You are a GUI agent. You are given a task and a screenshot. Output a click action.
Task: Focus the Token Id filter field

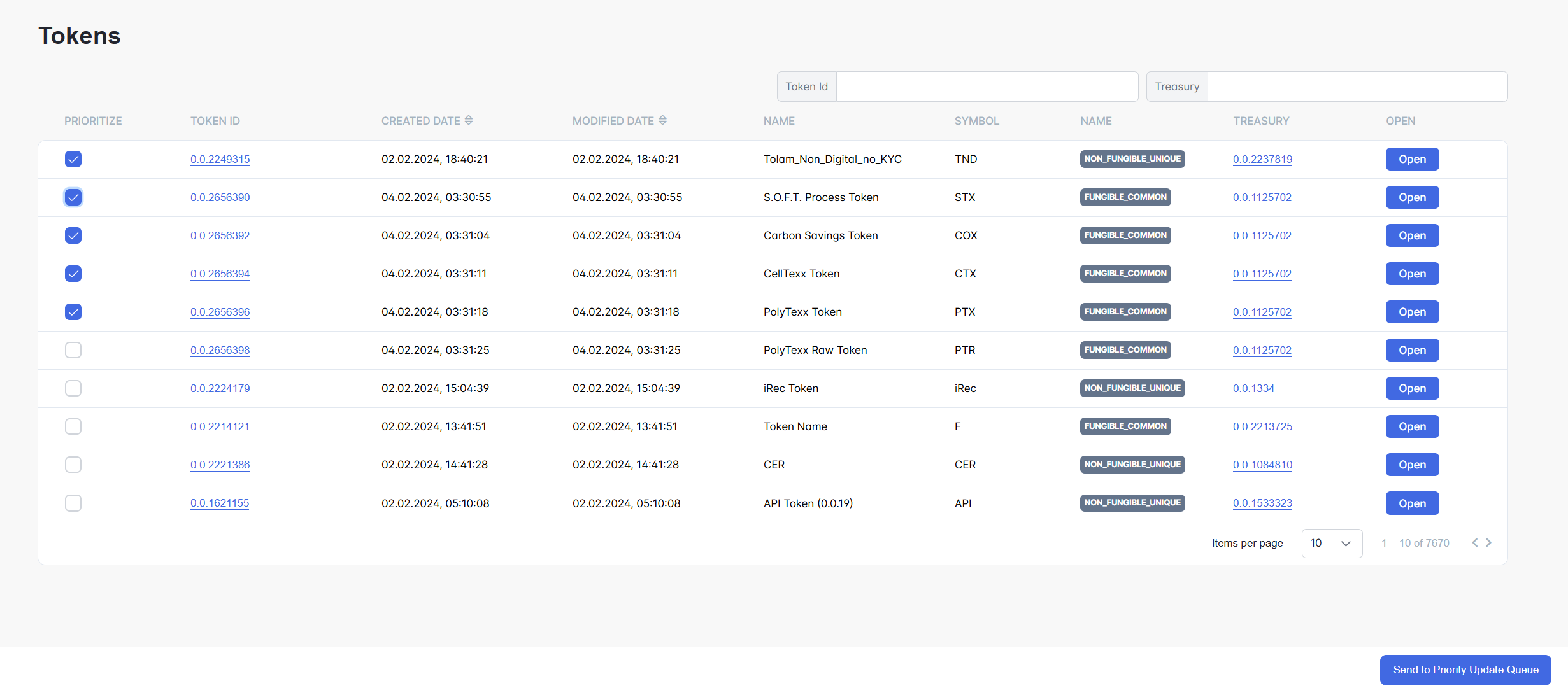(987, 87)
